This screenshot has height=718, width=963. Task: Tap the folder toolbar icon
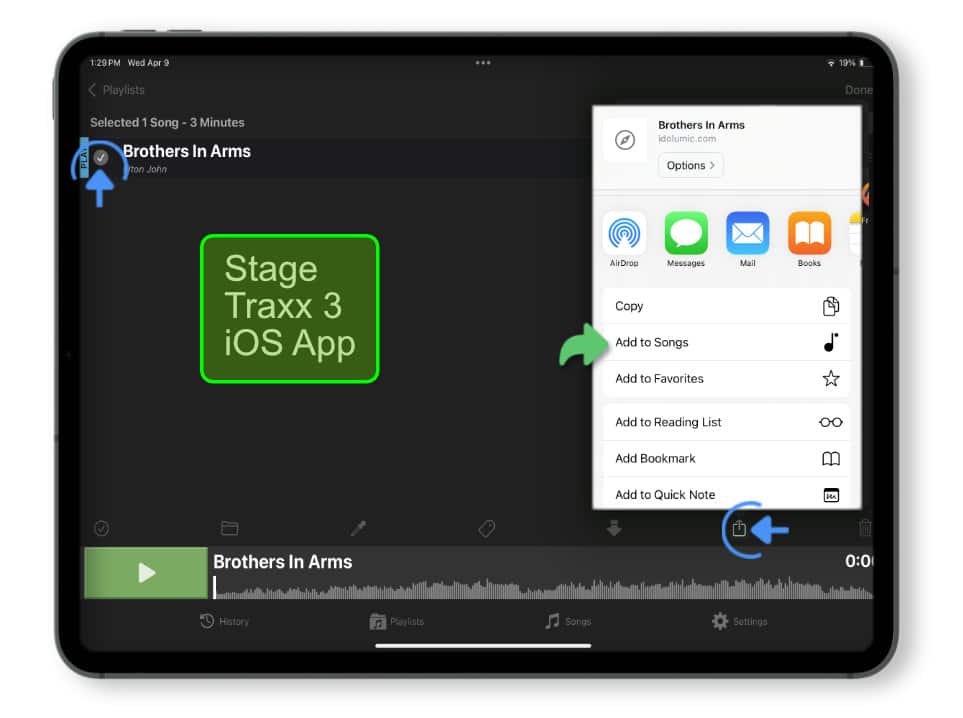click(230, 528)
